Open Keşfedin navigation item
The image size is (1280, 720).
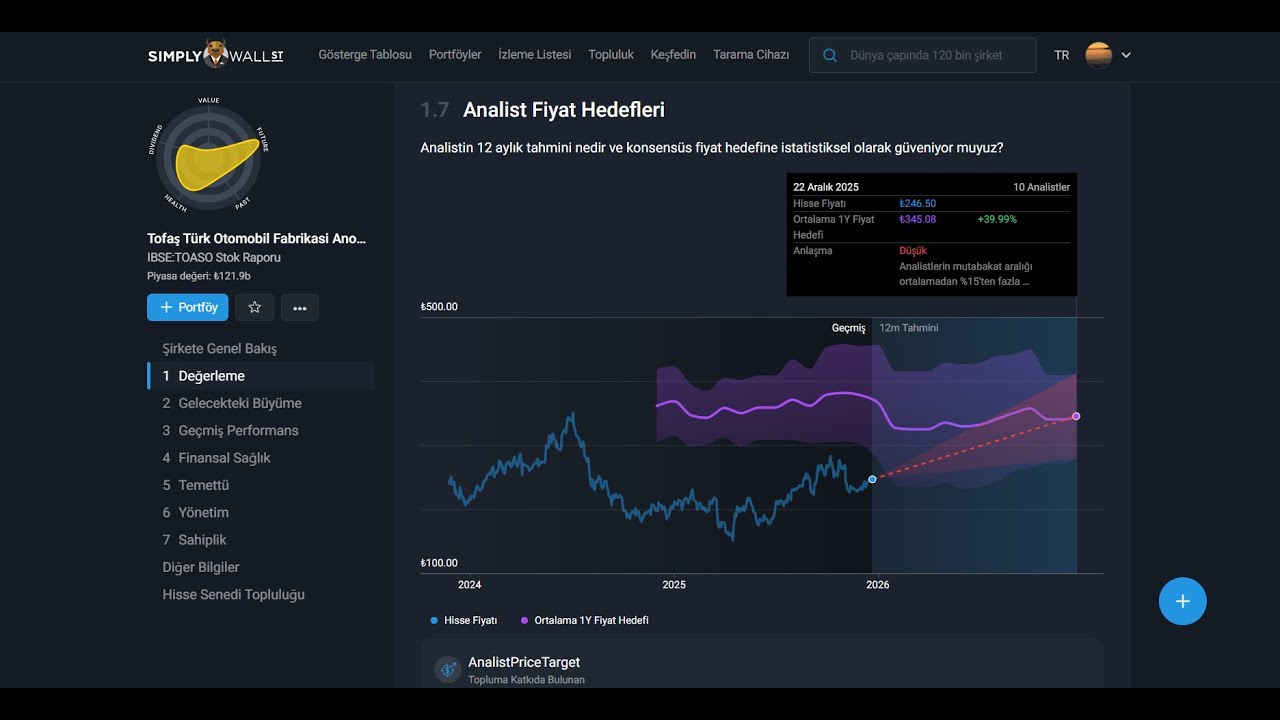[x=673, y=55]
